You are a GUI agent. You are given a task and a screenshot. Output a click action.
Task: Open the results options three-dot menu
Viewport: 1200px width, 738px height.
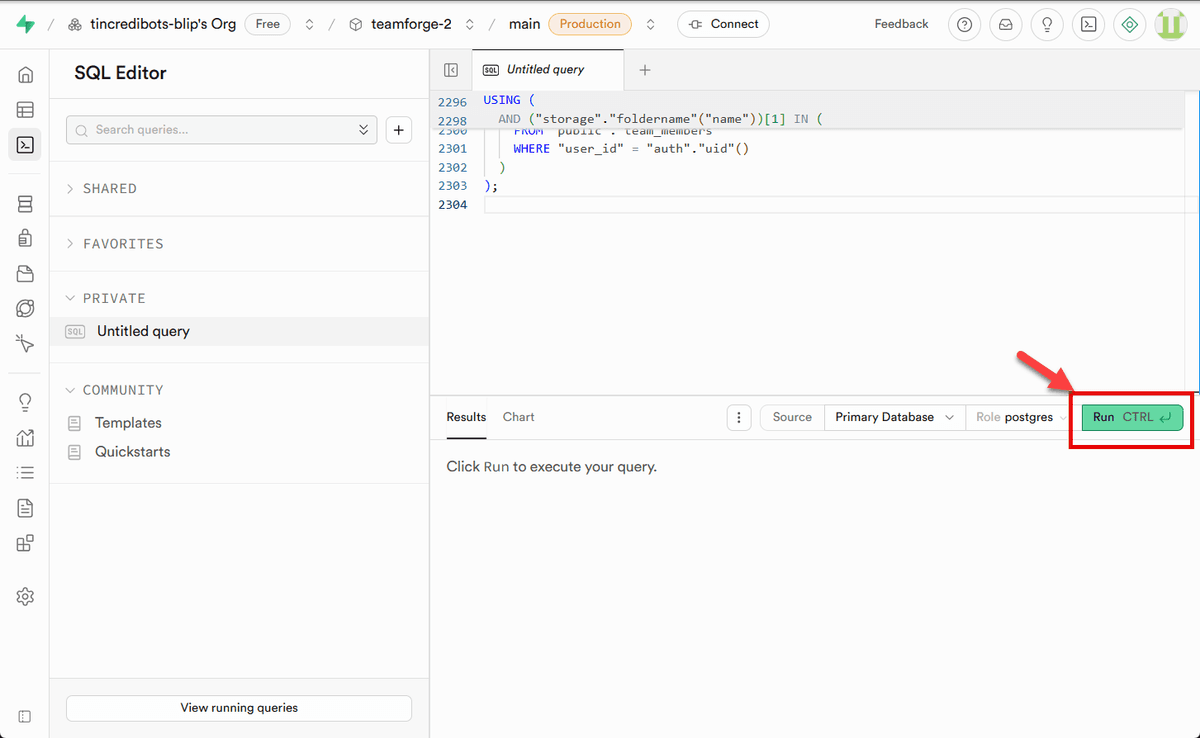pos(739,417)
